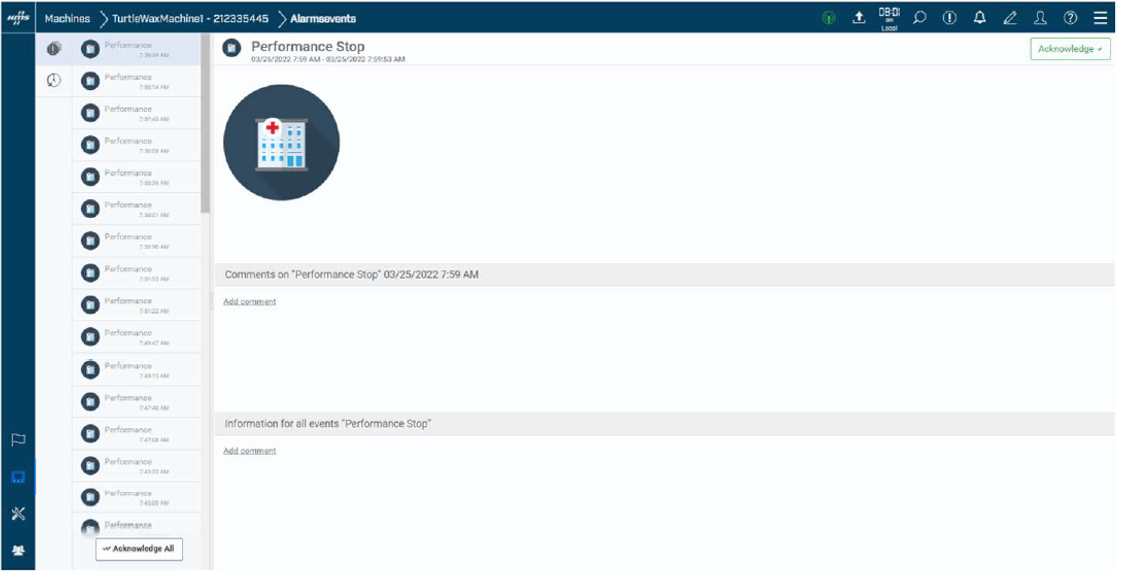Select the flag icon in left sidebar
Image resolution: width=1123 pixels, height=573 pixels.
18,440
